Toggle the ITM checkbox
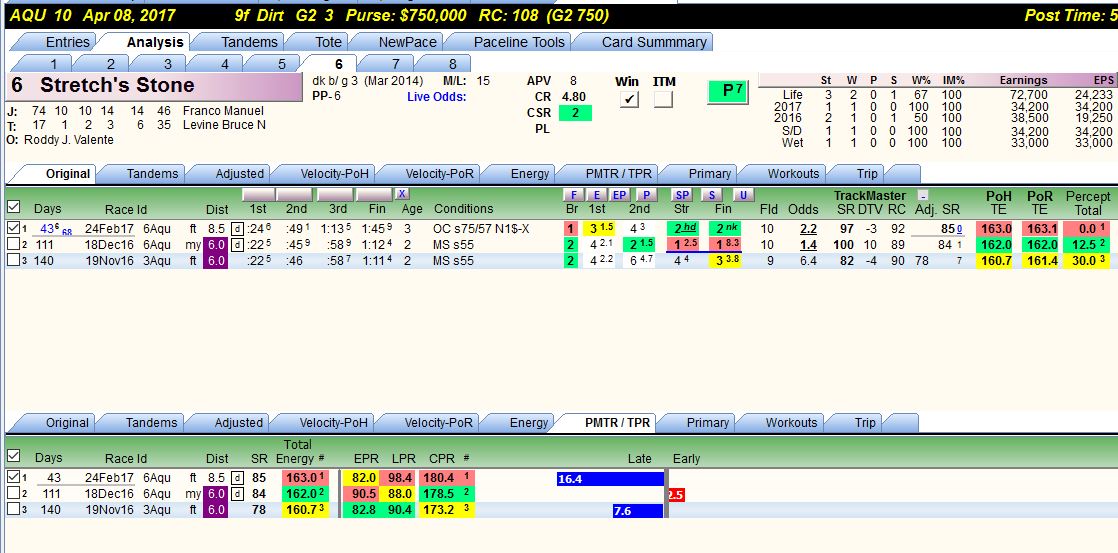Screen dimensions: 1118x553 click(663, 100)
